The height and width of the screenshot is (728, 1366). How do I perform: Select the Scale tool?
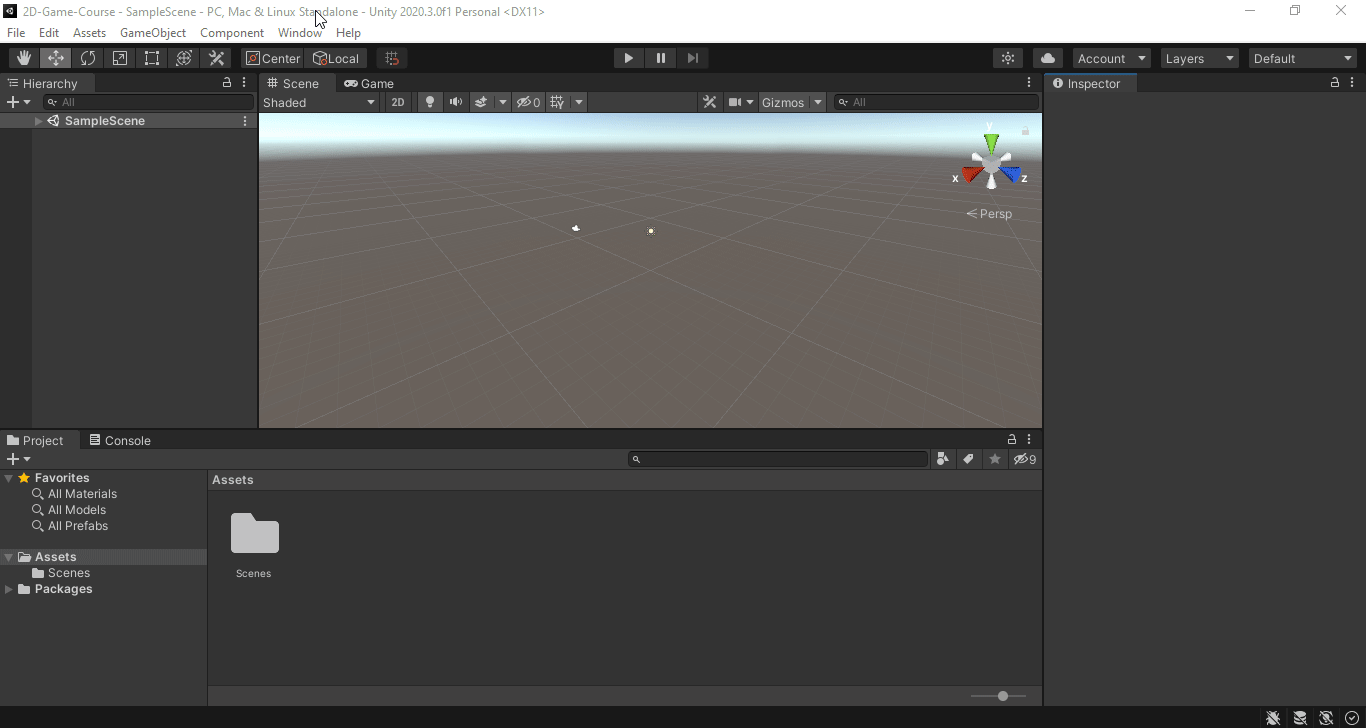tap(120, 58)
